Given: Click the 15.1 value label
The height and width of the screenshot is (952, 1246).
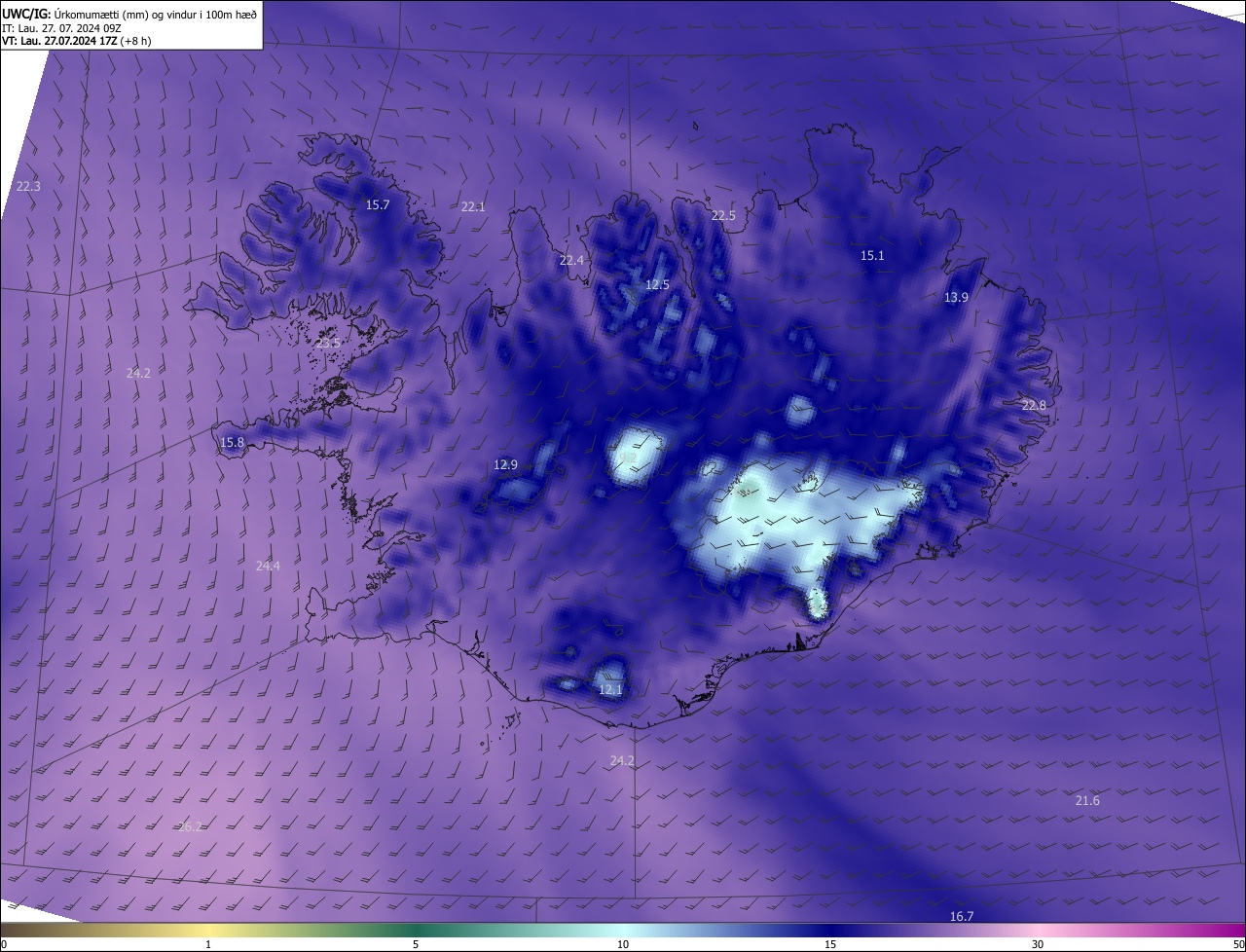Looking at the screenshot, I should tap(872, 255).
